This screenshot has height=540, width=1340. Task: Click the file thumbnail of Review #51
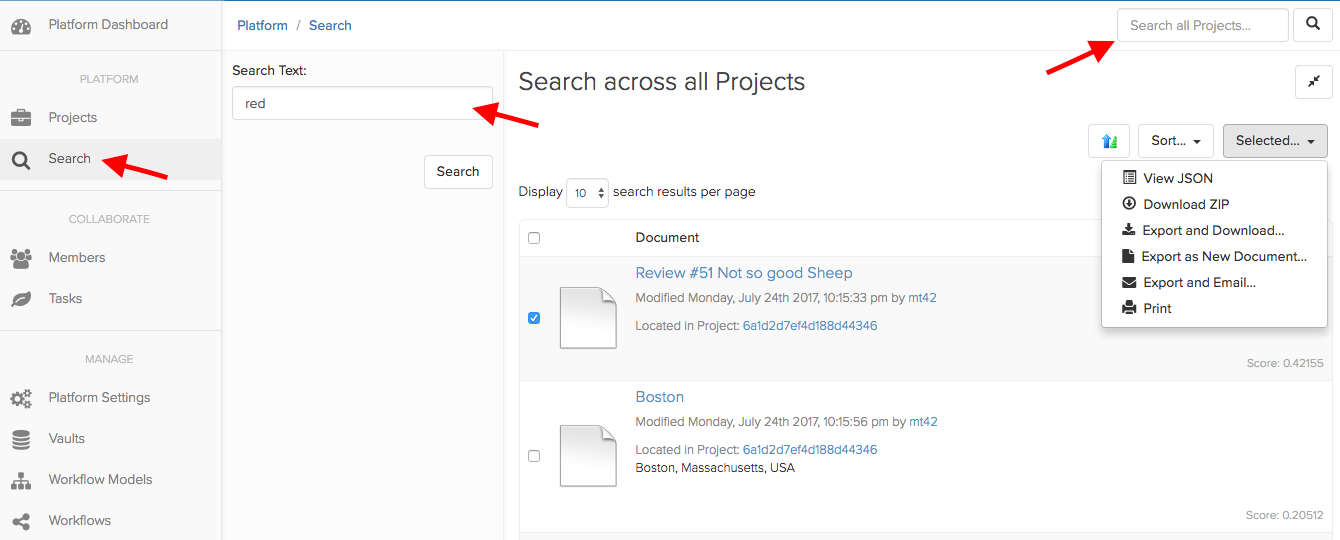point(588,318)
